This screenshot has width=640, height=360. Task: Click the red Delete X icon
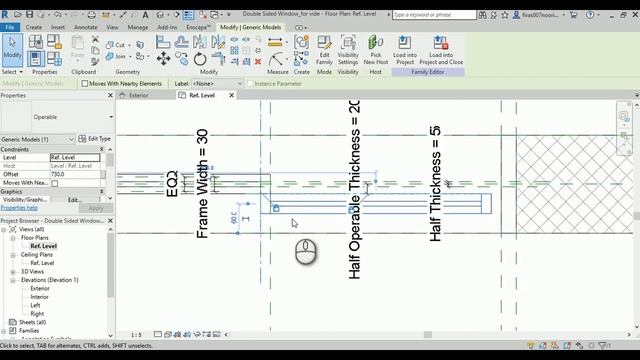[x=258, y=62]
